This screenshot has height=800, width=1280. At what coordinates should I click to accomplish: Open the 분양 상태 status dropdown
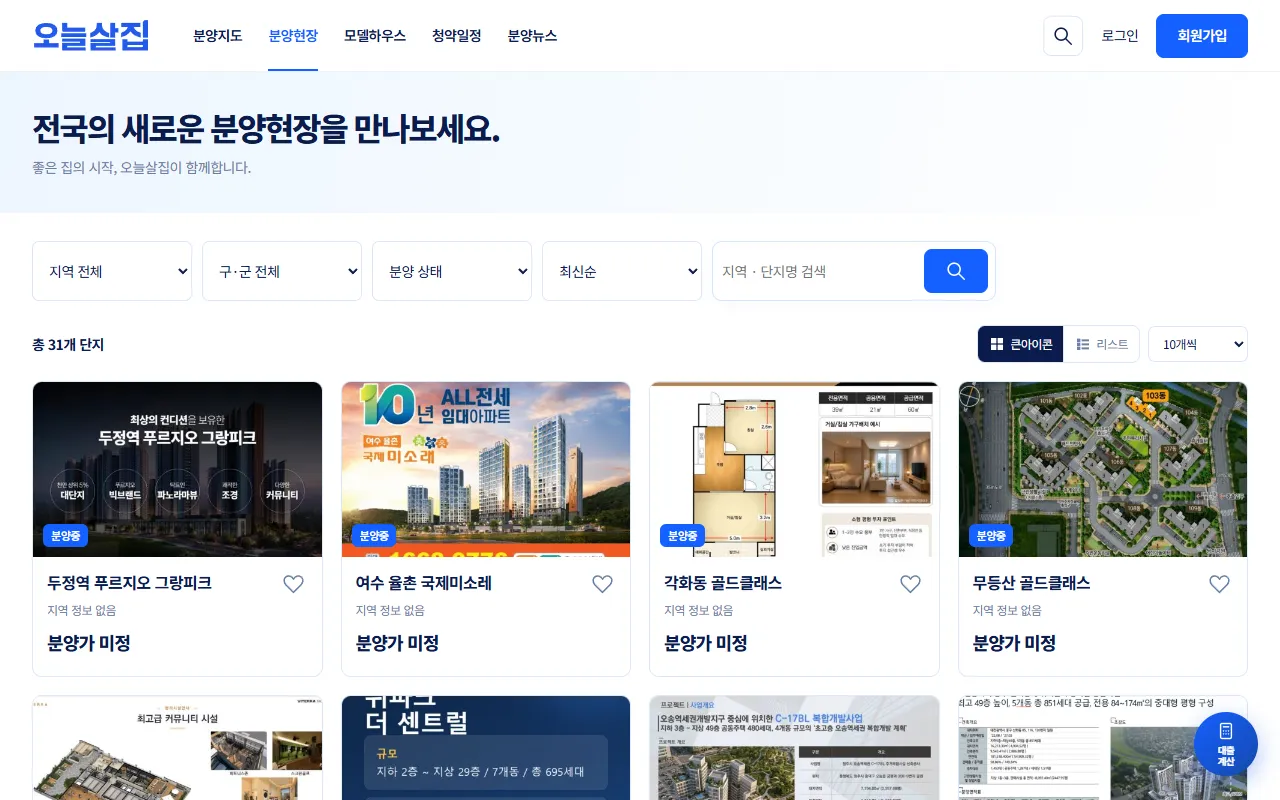point(452,271)
